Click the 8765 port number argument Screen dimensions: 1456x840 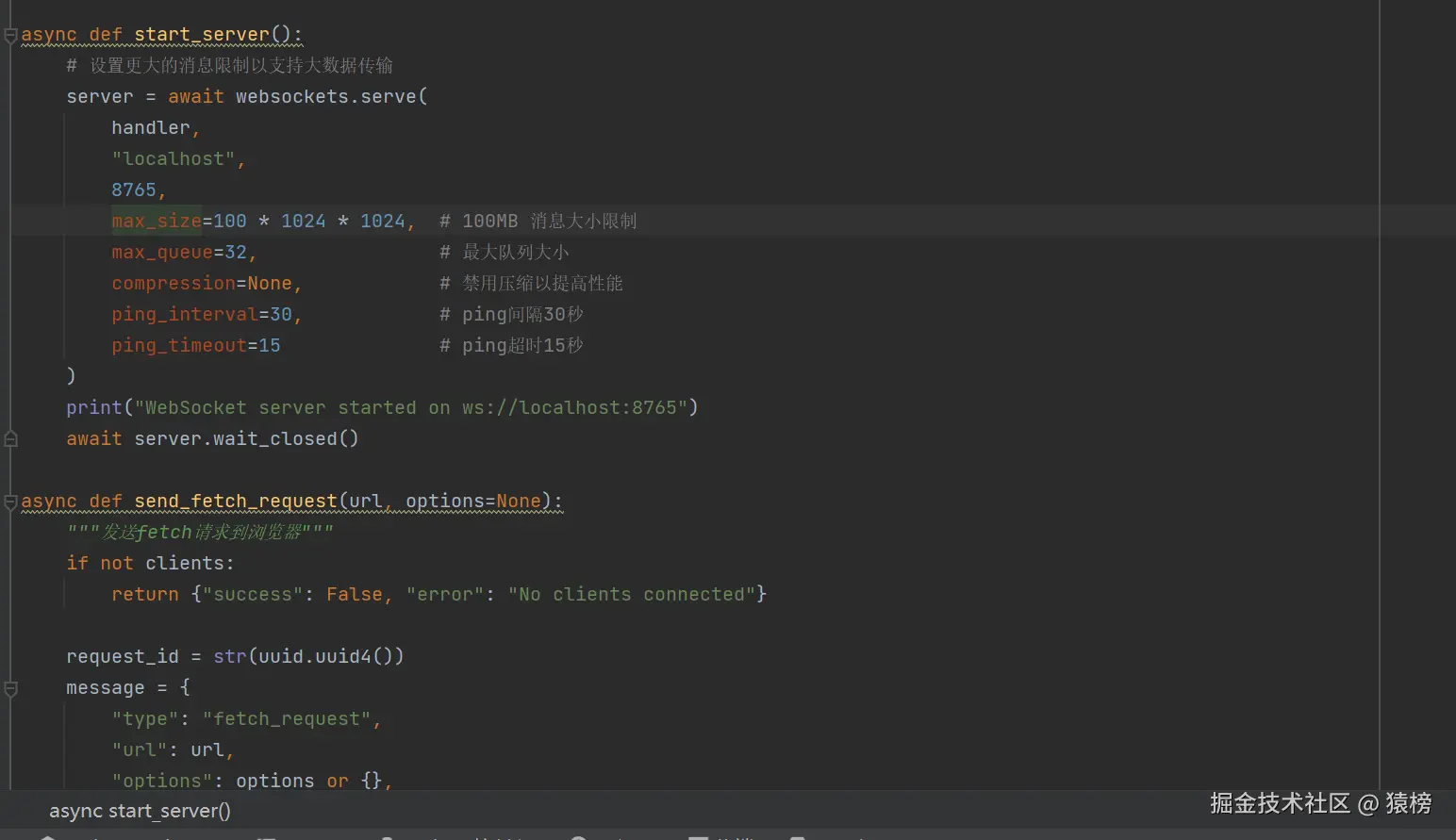pos(134,189)
